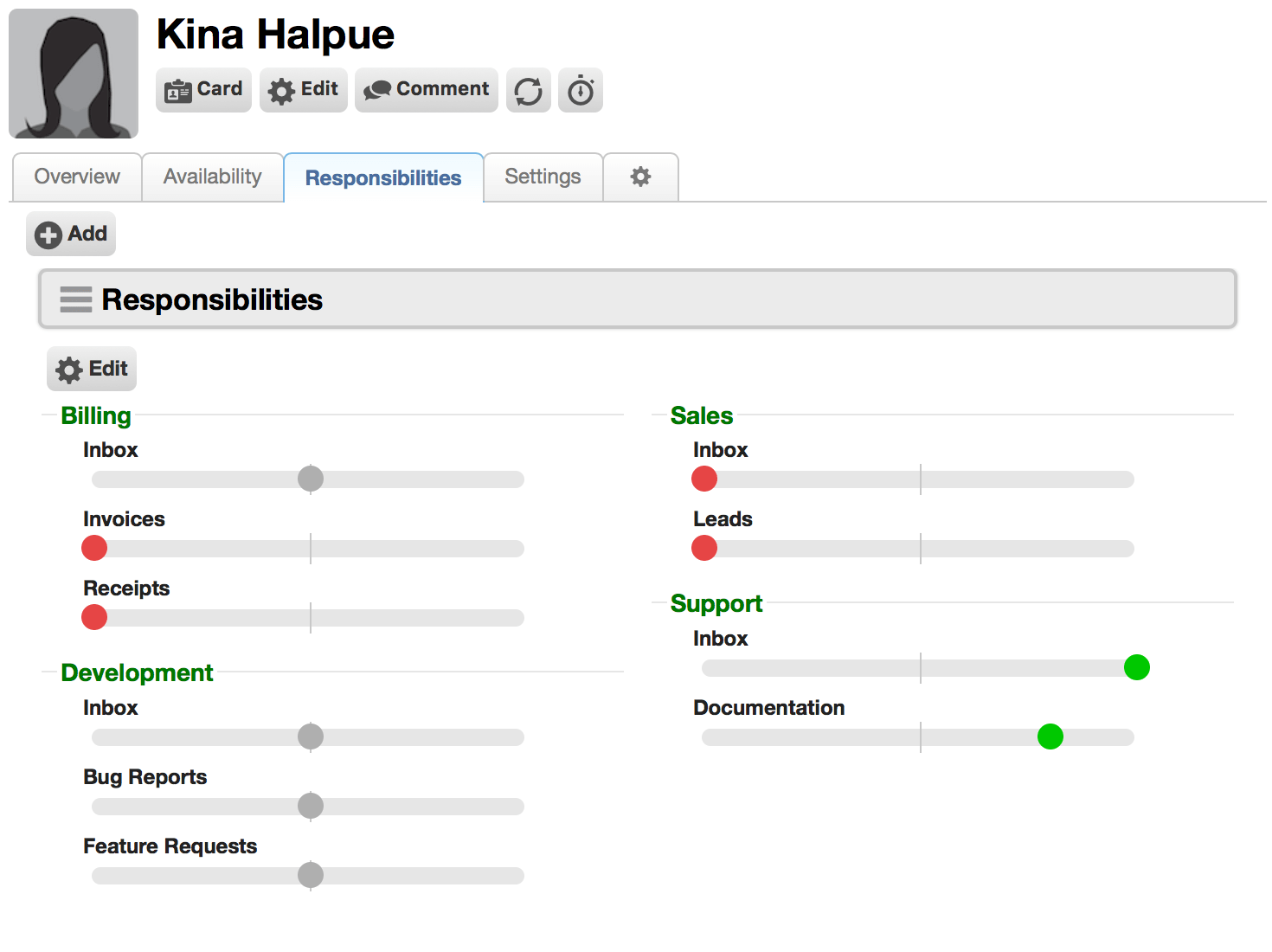Click the hamburger icon beside Responsibilities header
This screenshot has height=952, width=1272.
point(76,299)
